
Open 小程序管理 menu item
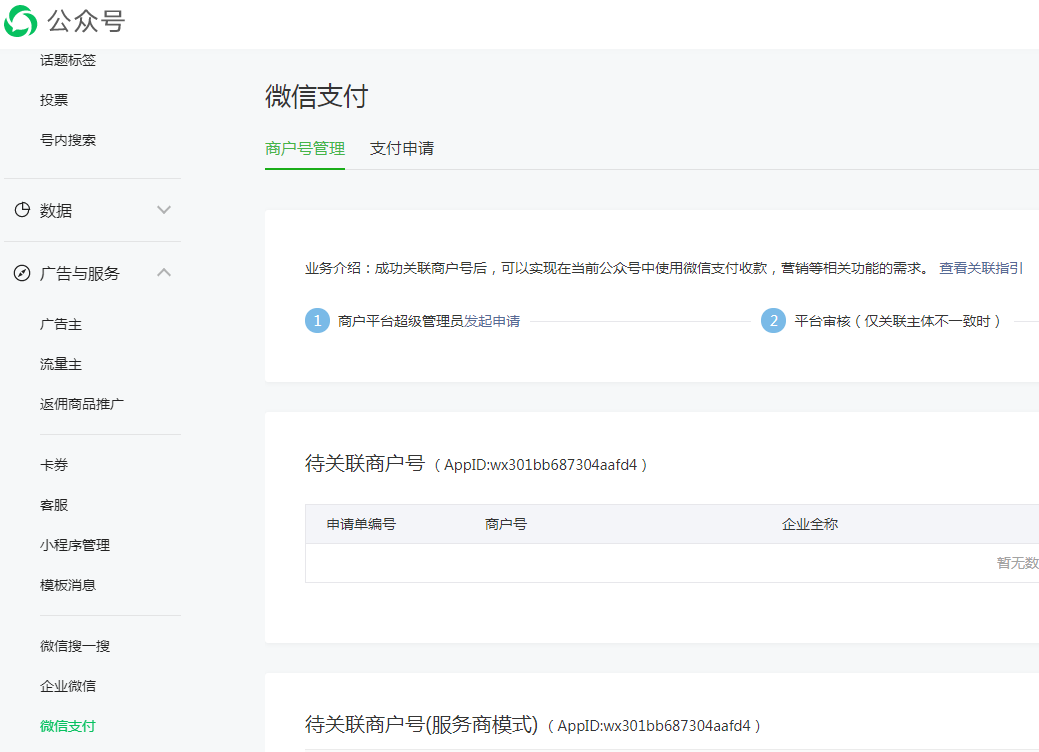pyautogui.click(x=75, y=545)
